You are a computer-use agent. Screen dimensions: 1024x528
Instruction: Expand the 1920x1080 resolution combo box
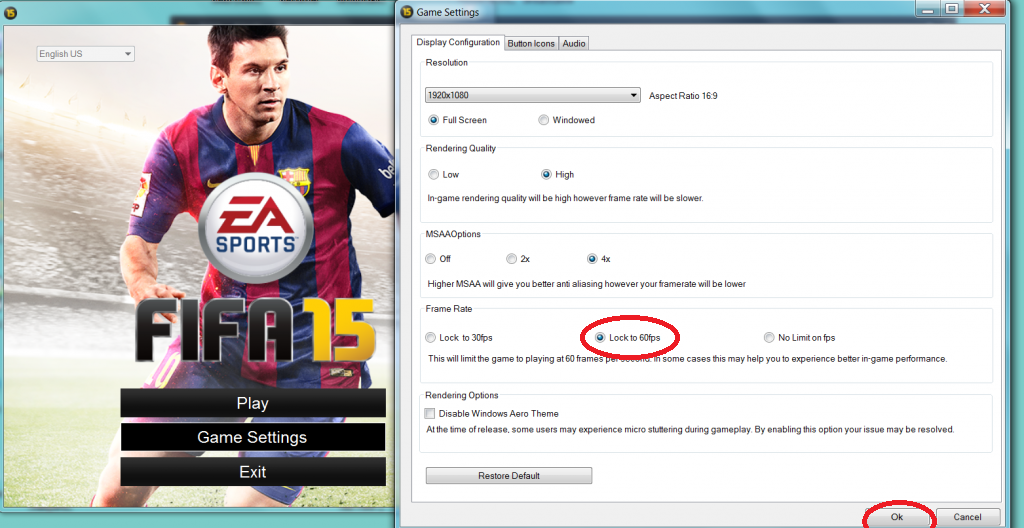[532, 95]
